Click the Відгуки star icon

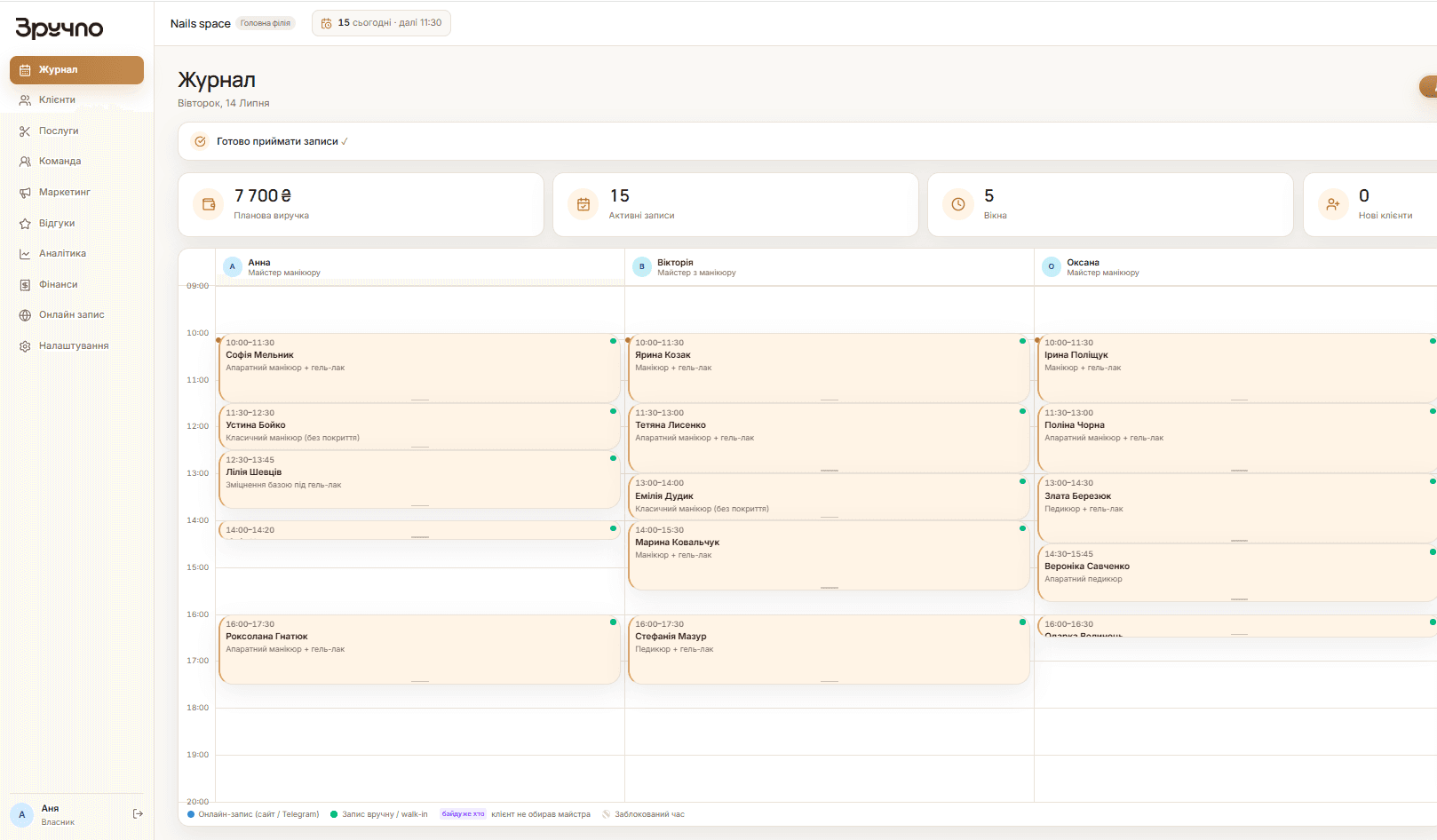tap(25, 224)
